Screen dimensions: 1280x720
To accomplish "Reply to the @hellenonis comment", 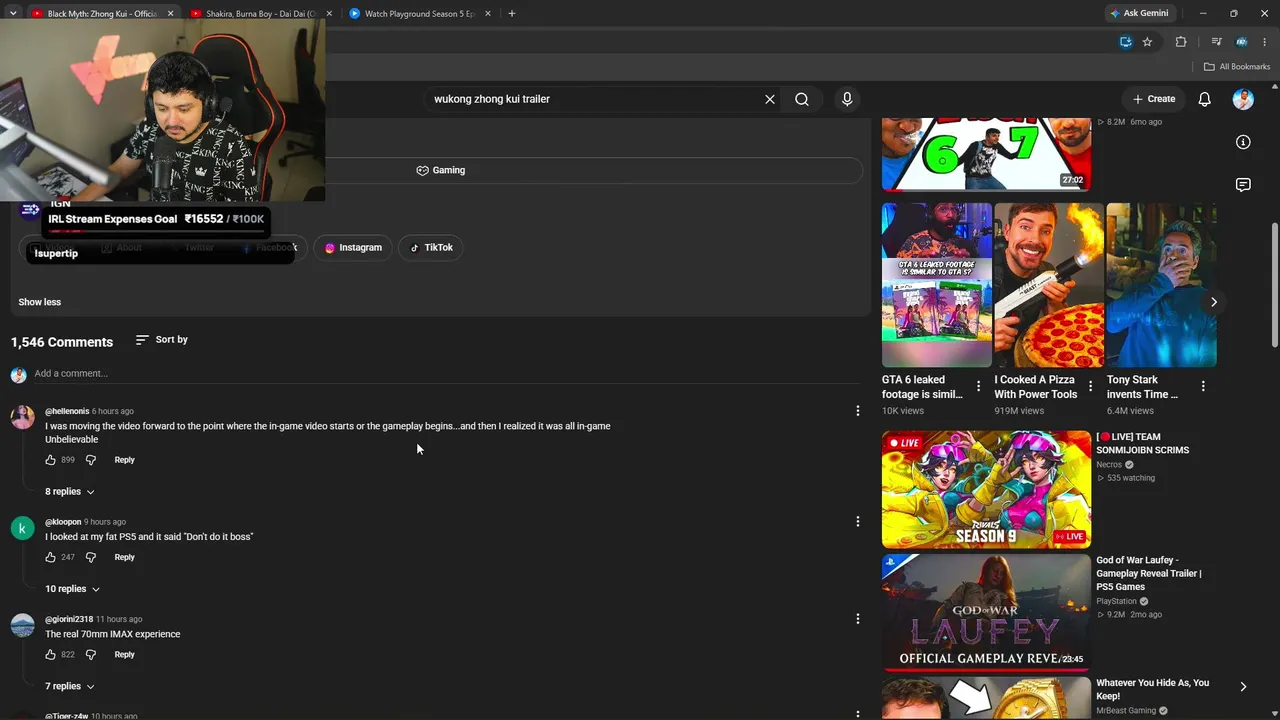I will coord(124,460).
